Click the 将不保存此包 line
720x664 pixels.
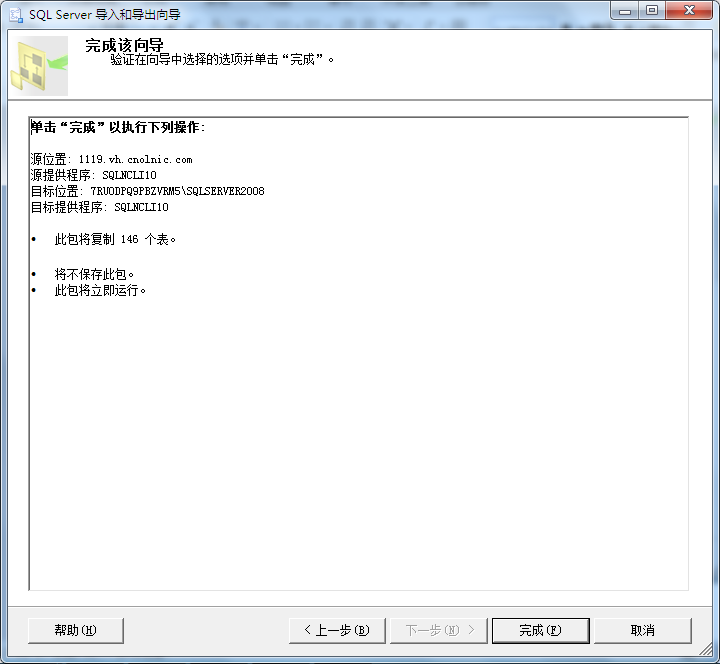tap(94, 275)
